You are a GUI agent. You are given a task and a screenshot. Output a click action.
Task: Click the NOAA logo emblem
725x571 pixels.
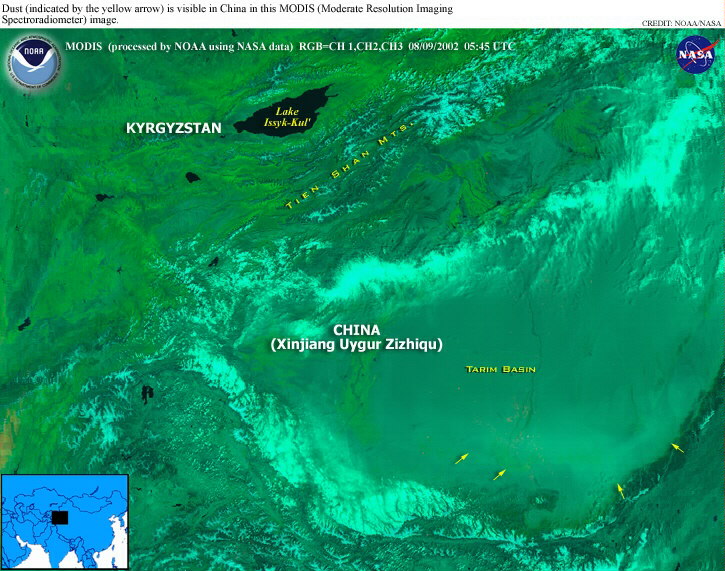coord(34,61)
